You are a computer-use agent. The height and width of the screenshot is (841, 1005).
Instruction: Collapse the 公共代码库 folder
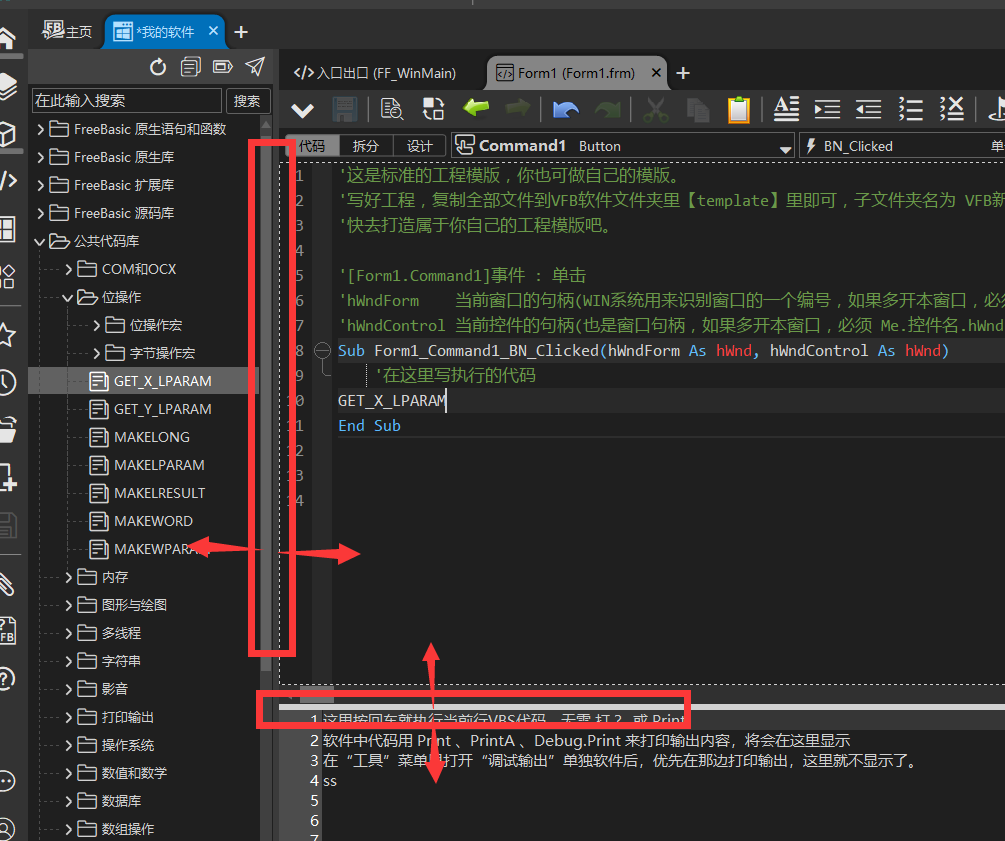(41, 241)
